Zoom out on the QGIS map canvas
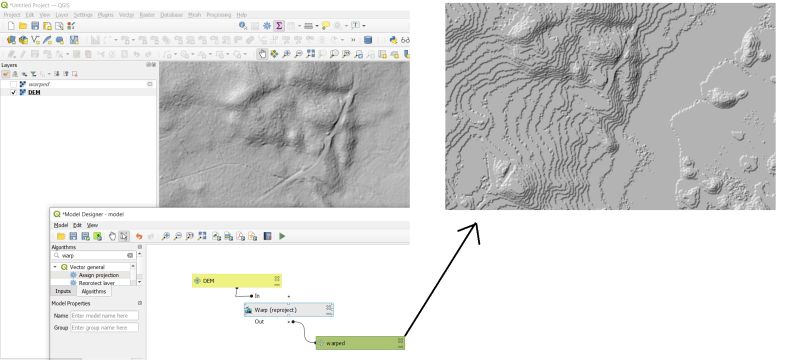The height and width of the screenshot is (360, 800). point(298,54)
